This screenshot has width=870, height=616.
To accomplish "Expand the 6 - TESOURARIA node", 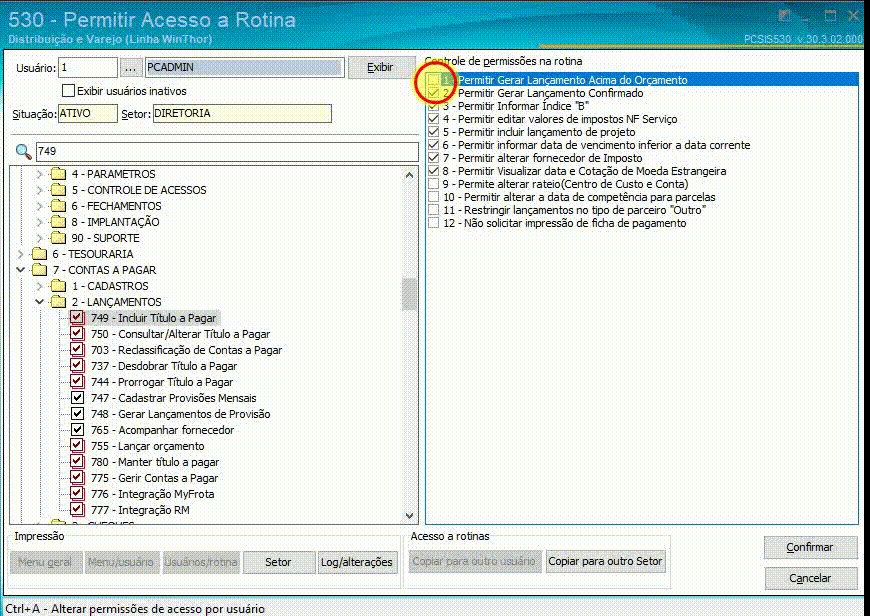I will [x=21, y=254].
